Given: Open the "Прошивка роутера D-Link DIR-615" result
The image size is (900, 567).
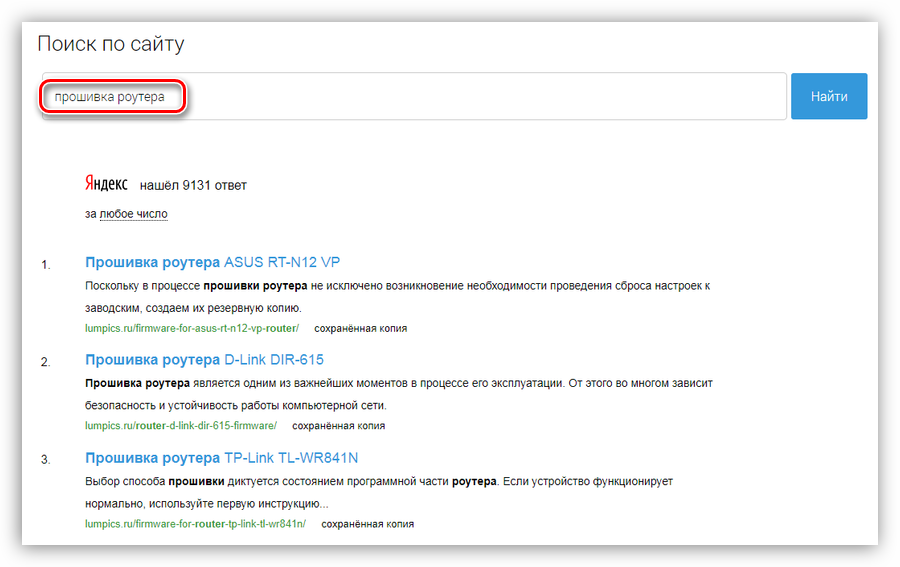Looking at the screenshot, I should 204,359.
